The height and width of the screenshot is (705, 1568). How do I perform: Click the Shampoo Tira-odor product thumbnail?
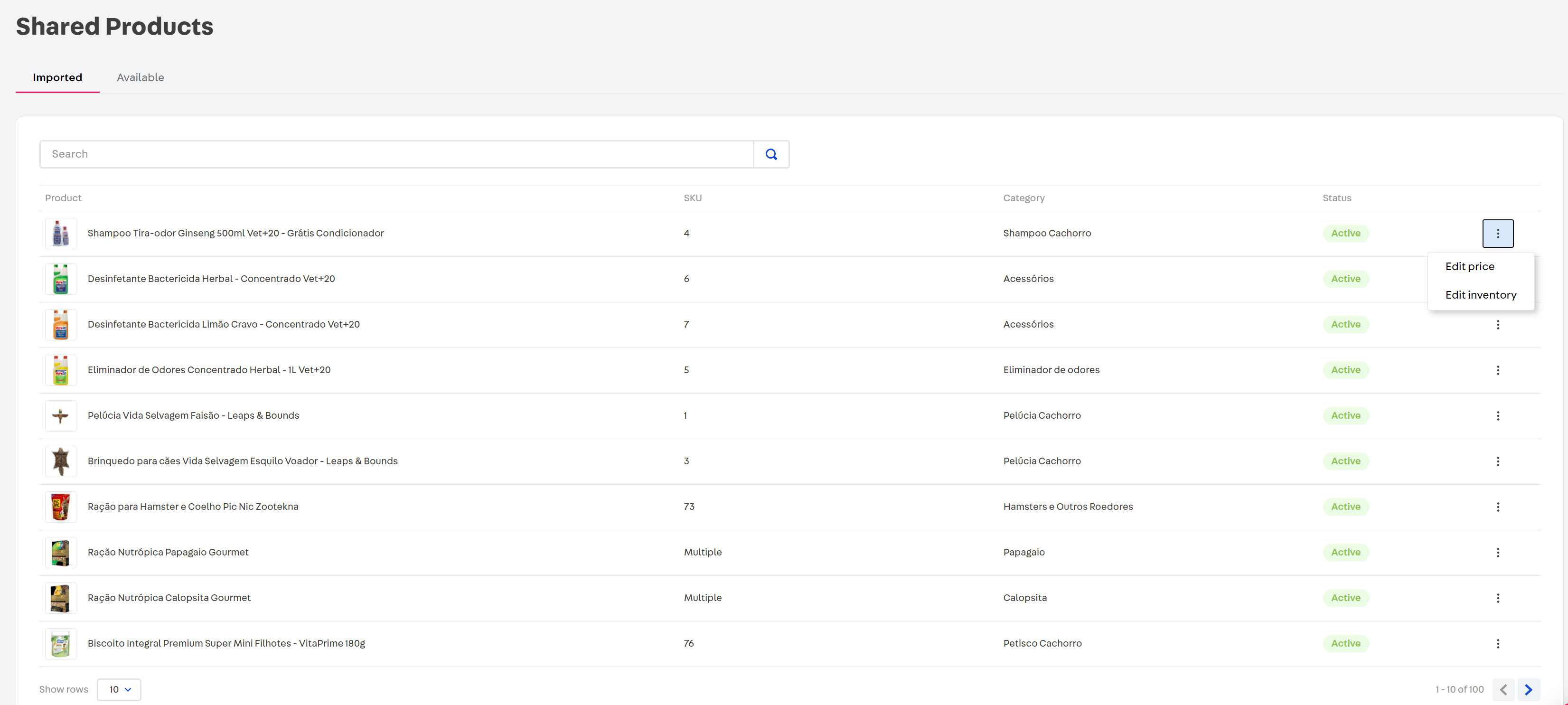(x=60, y=233)
